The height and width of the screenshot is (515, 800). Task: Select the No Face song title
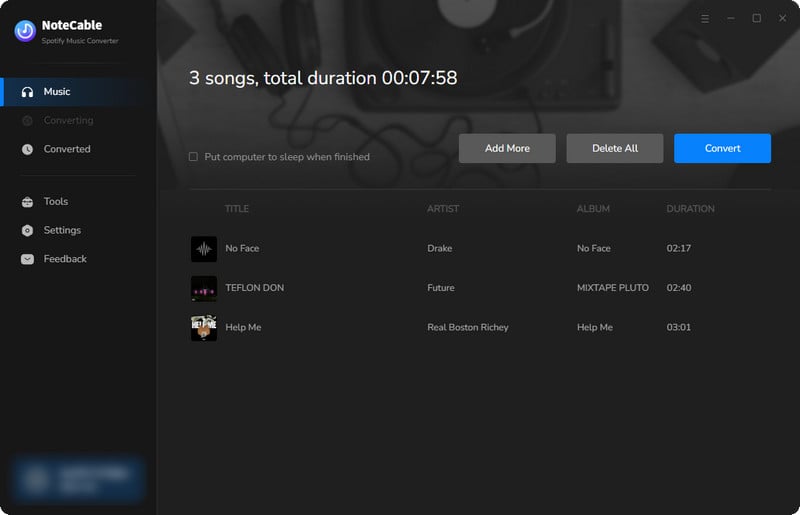[x=242, y=249]
